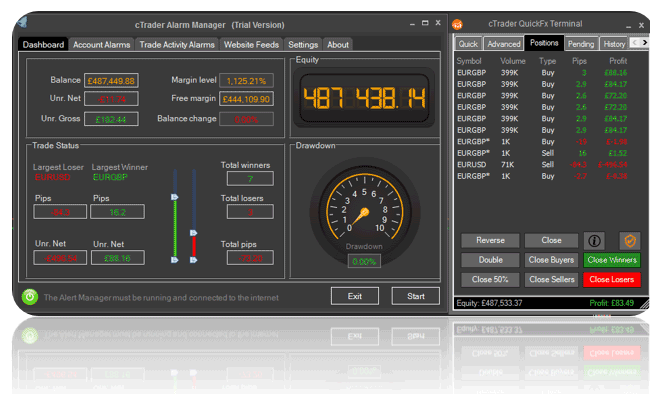Open the Dashboard tab
Image resolution: width=650 pixels, height=394 pixels.
pos(43,44)
